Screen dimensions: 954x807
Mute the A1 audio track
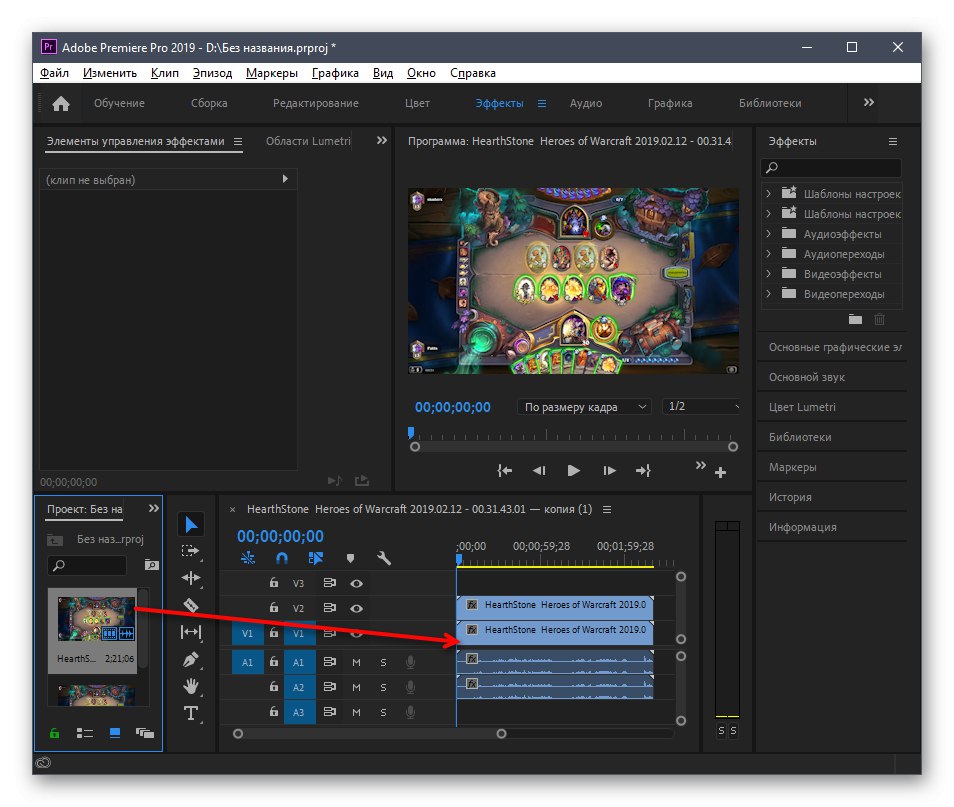[356, 662]
